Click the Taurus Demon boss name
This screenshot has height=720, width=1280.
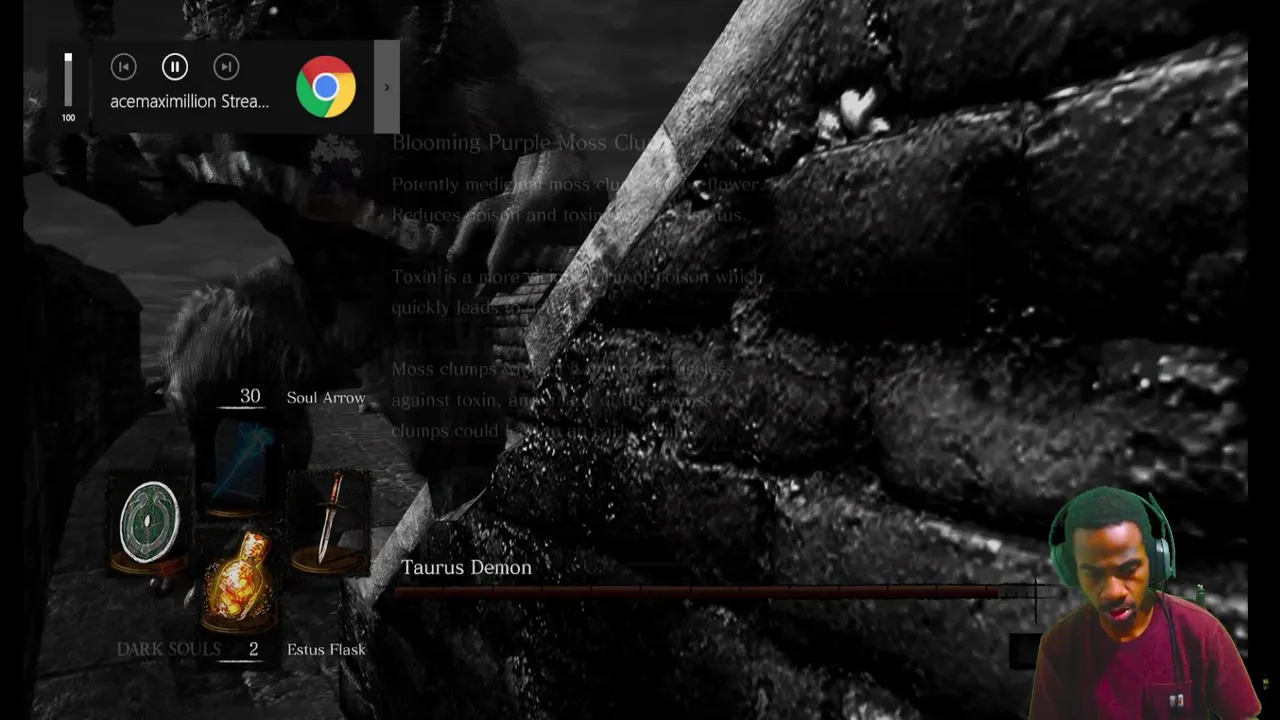466,567
